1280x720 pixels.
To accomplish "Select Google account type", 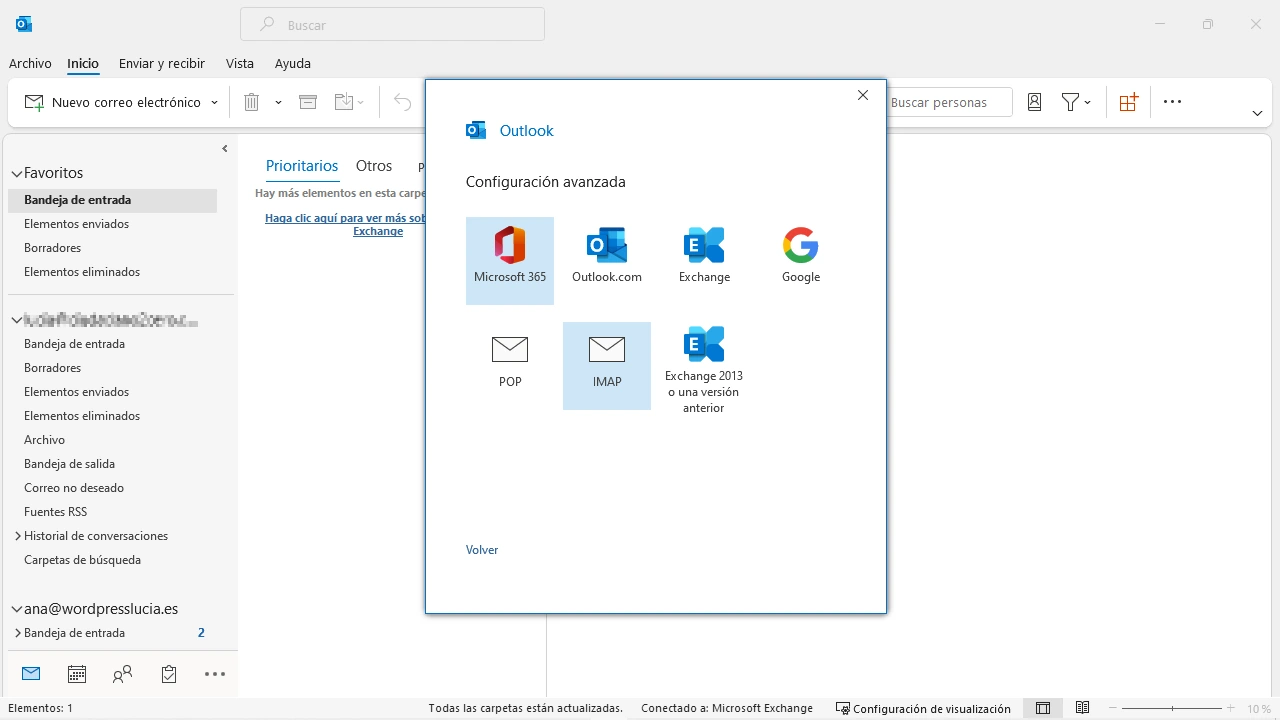I will (801, 260).
